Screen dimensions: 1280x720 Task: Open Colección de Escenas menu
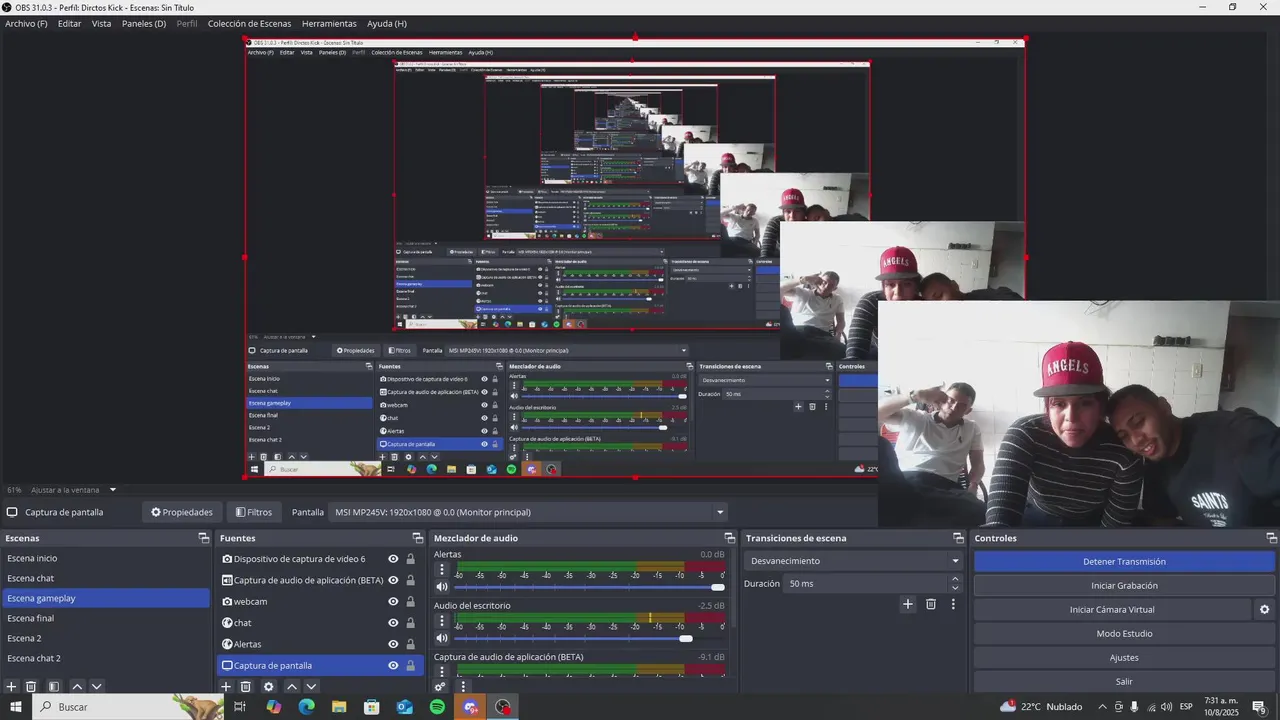250,23
